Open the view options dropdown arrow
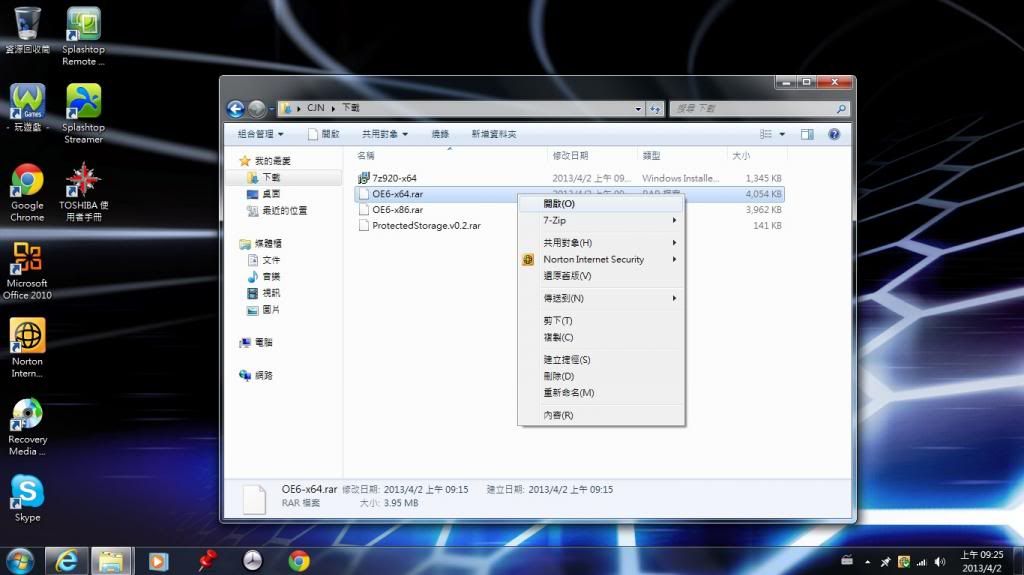1024x575 pixels. [782, 134]
